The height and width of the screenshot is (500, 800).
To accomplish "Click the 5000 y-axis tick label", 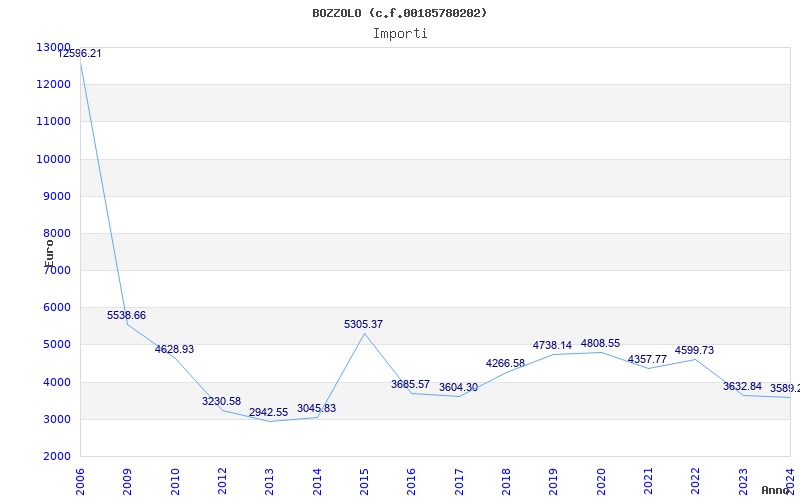I will (x=56, y=345).
